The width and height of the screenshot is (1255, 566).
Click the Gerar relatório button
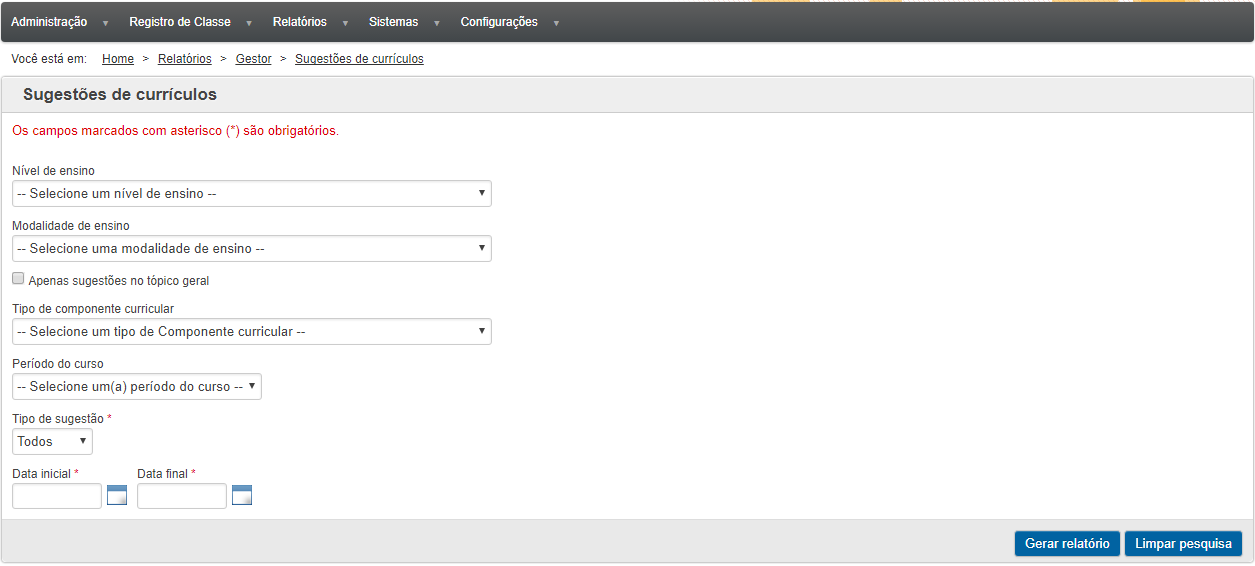click(1067, 544)
